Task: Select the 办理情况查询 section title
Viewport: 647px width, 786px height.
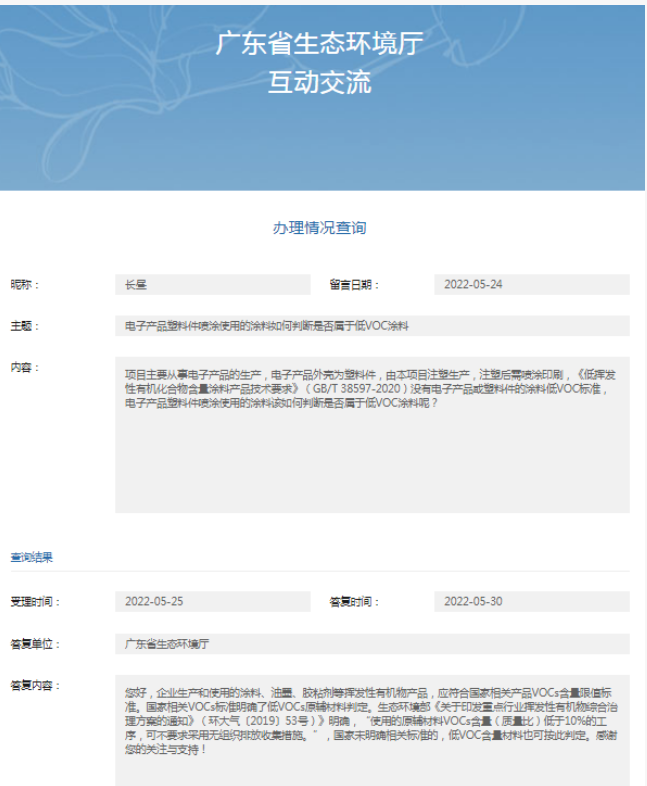Action: tap(319, 228)
